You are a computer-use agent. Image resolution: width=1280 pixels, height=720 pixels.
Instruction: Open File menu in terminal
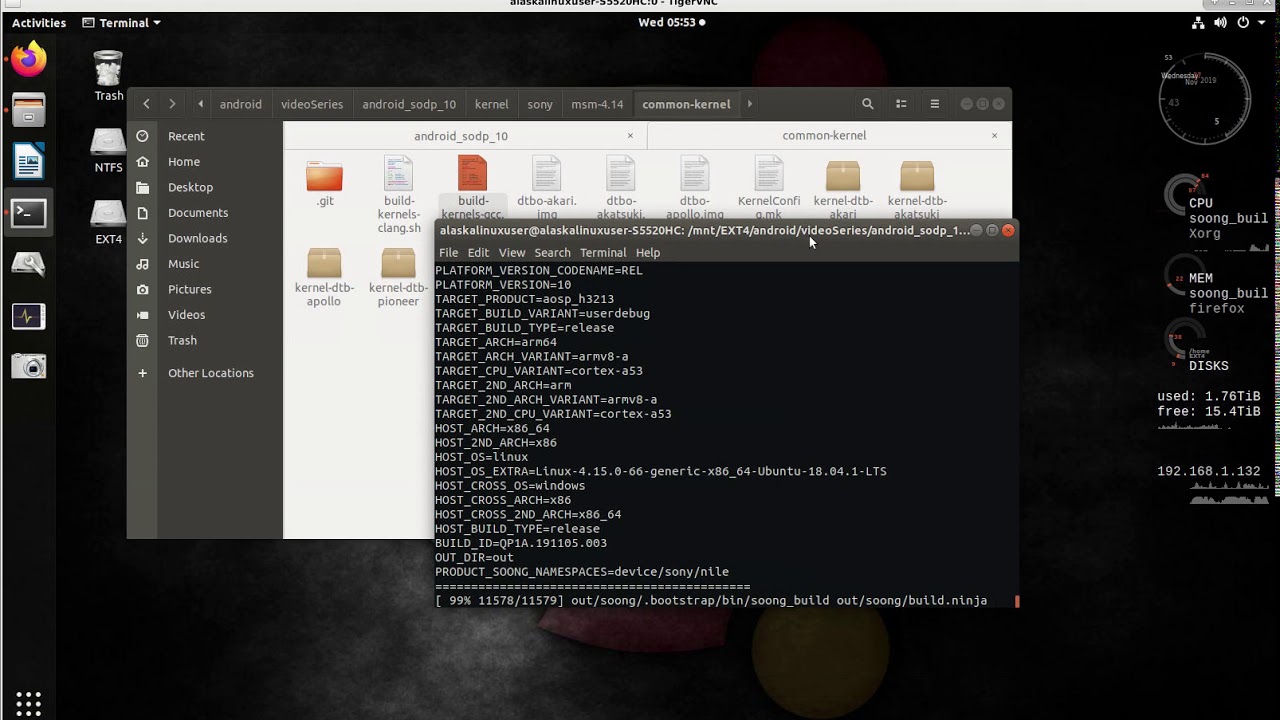448,253
